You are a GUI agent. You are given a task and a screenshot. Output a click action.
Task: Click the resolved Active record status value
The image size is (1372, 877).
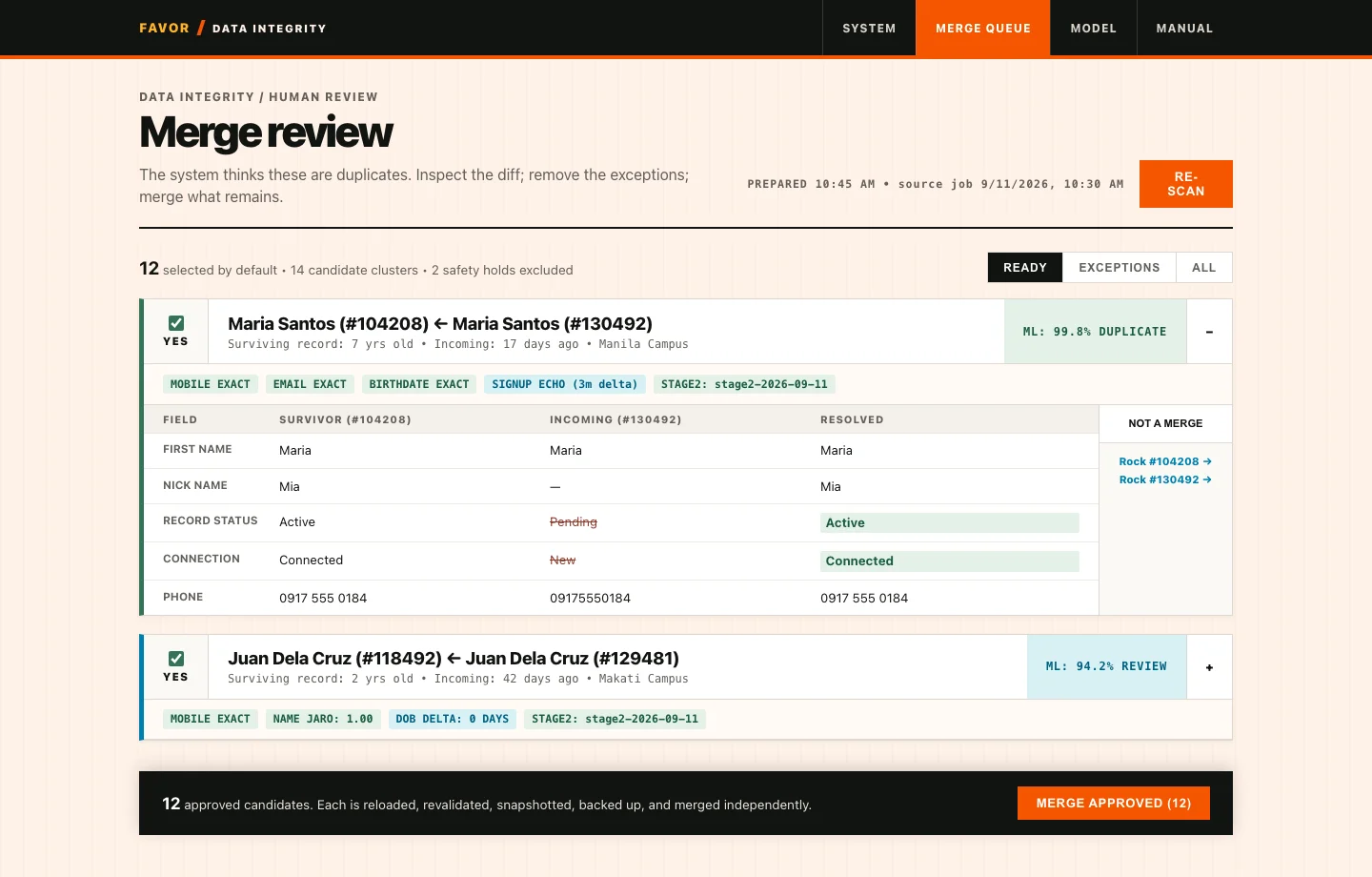(950, 522)
